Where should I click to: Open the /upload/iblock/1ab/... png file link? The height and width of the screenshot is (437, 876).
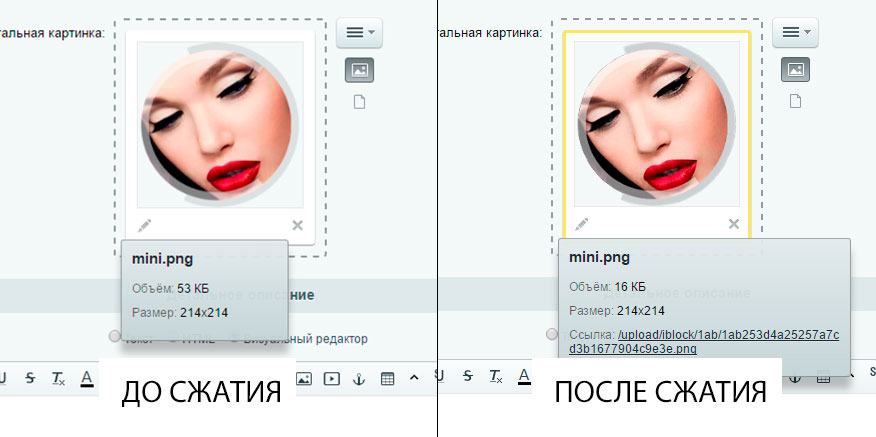704,342
